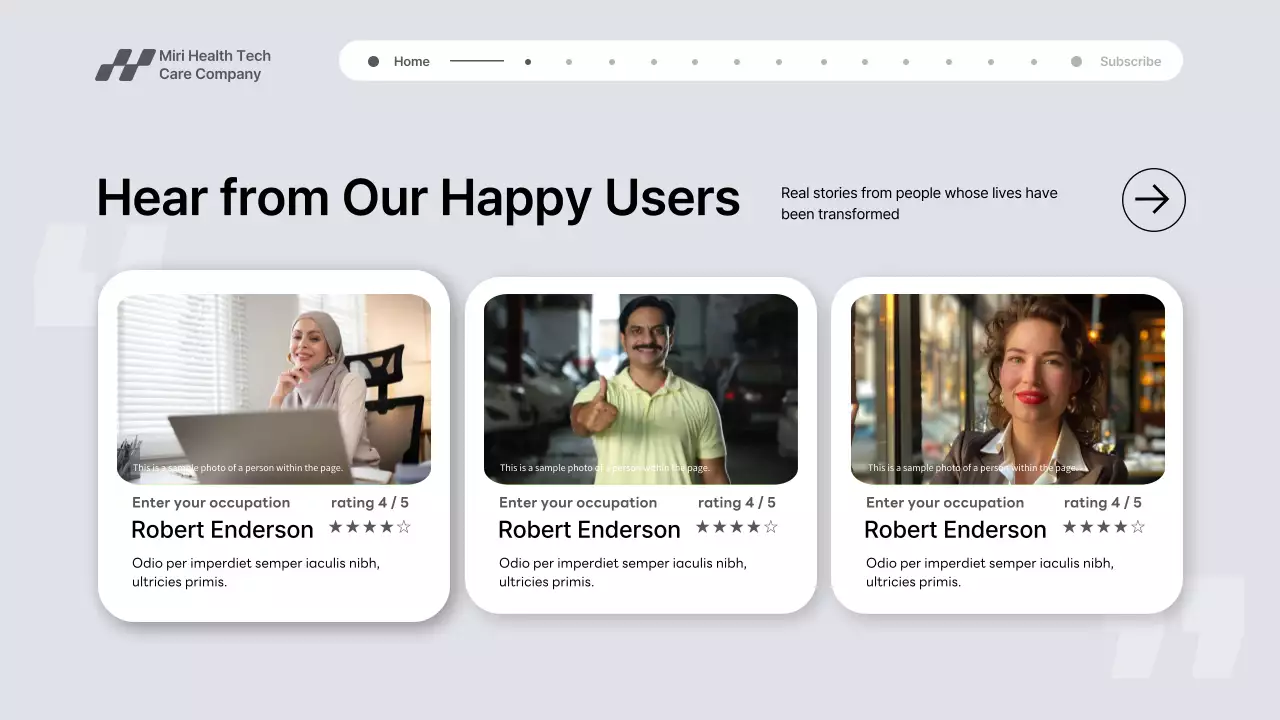The image size is (1280, 720).
Task: Select the larger Subscribe navigation dot
Action: pos(1075,61)
